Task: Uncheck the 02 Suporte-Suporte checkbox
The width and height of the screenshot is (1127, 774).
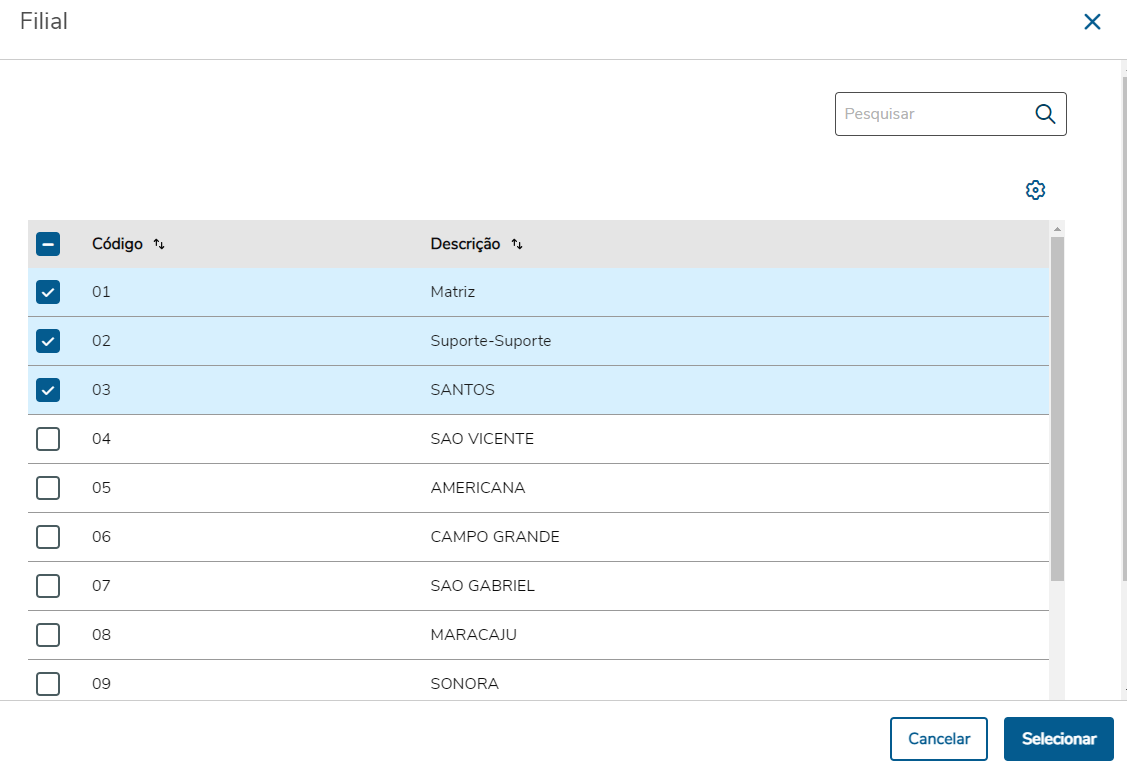Action: pos(48,341)
